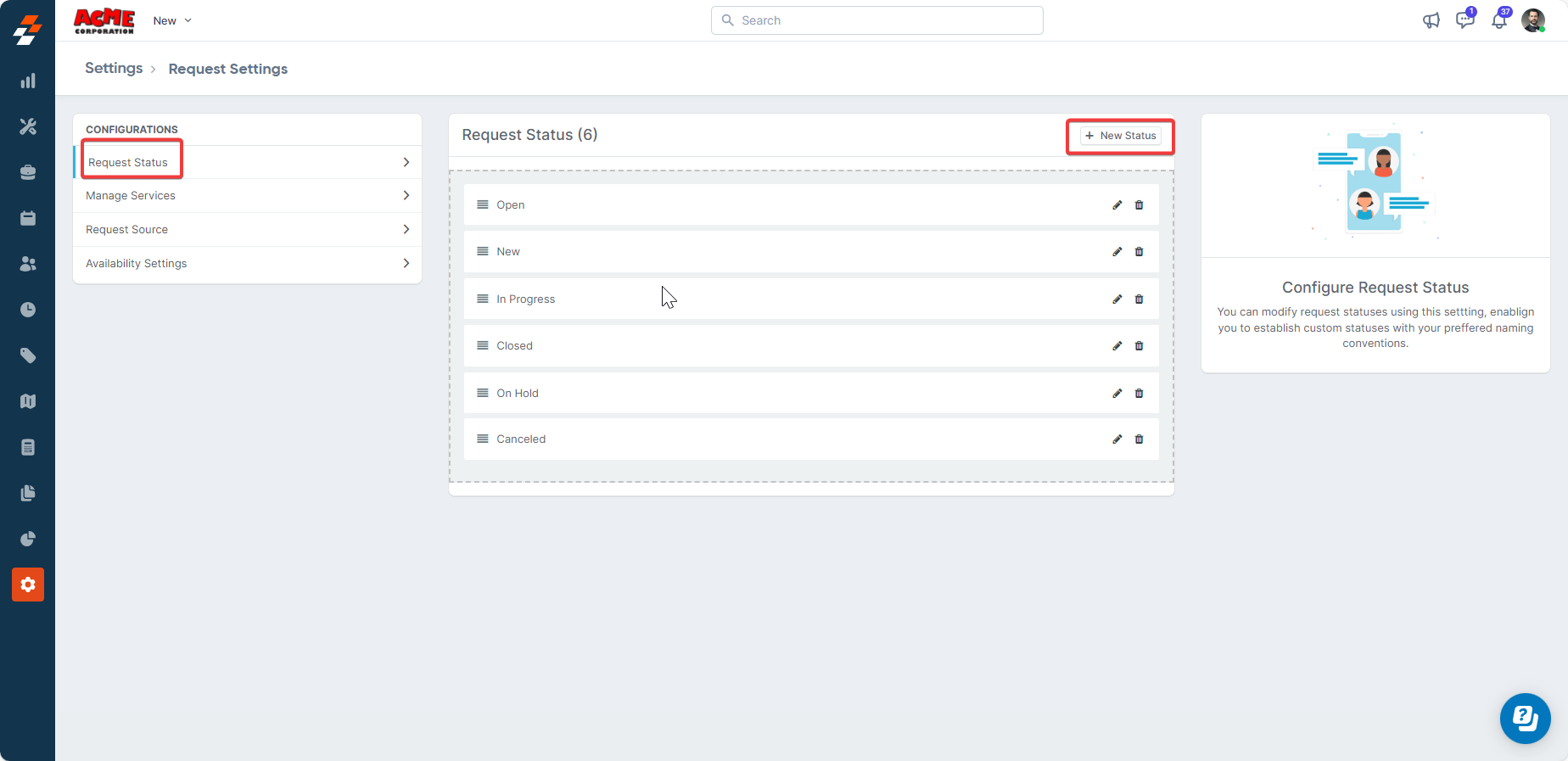Image resolution: width=1568 pixels, height=761 pixels.
Task: Edit the On Hold status
Action: [1117, 394]
